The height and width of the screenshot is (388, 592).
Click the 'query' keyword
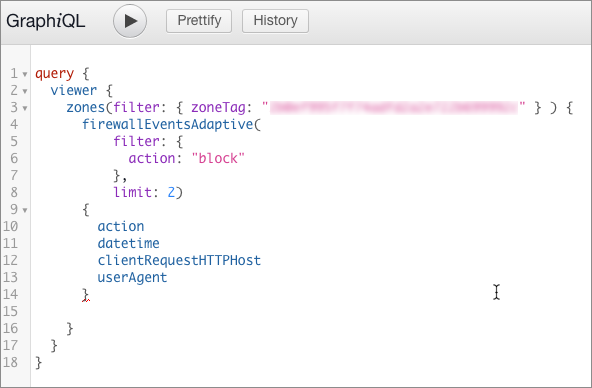(54, 73)
